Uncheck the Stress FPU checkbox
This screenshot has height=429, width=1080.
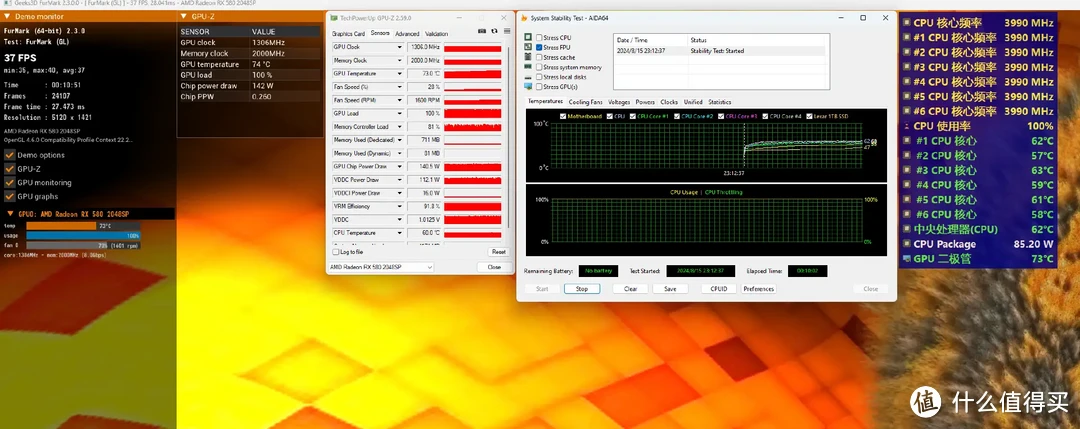pos(539,48)
